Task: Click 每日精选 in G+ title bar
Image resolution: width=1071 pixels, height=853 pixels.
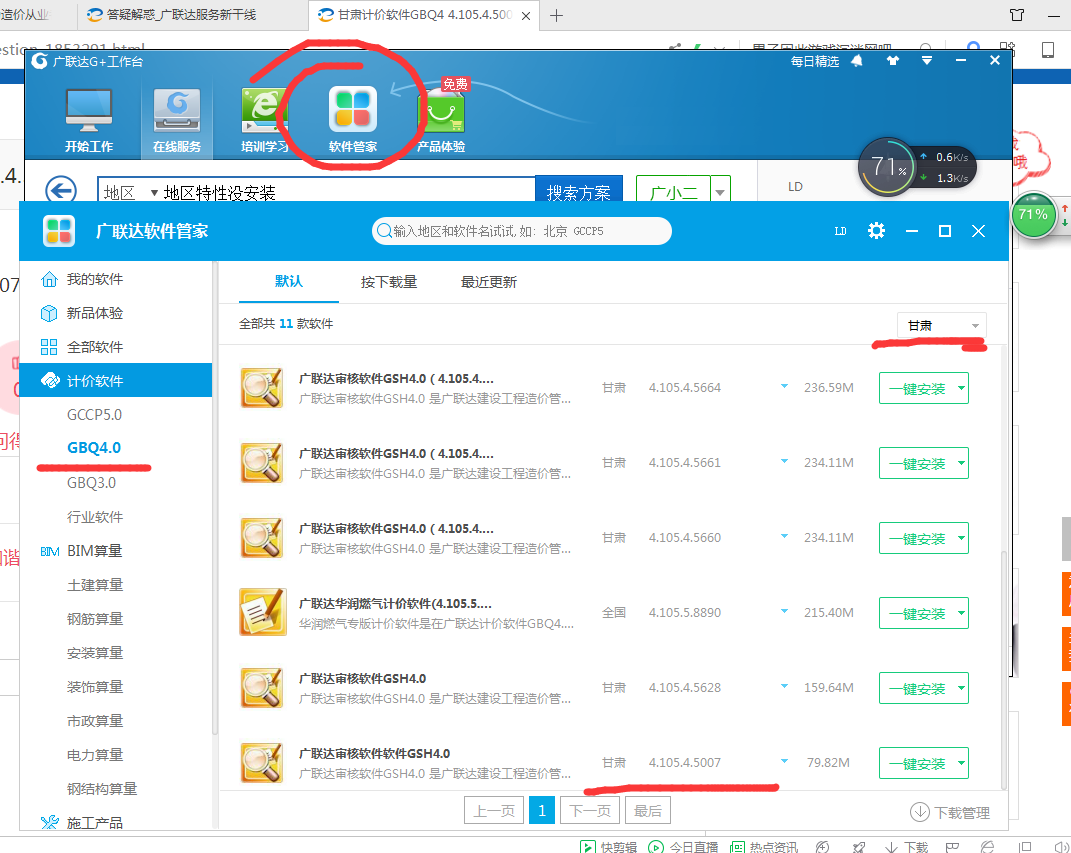Action: [x=814, y=61]
